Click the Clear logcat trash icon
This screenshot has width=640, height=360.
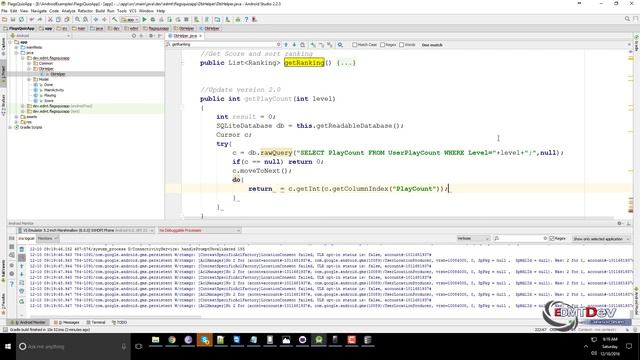coord(22,249)
